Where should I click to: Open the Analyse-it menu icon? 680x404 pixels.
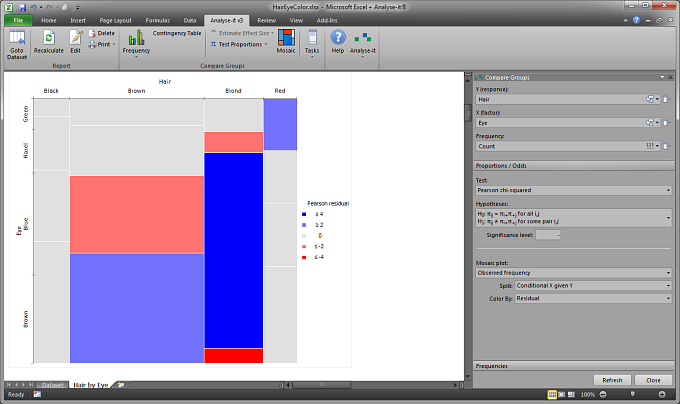coord(363,43)
